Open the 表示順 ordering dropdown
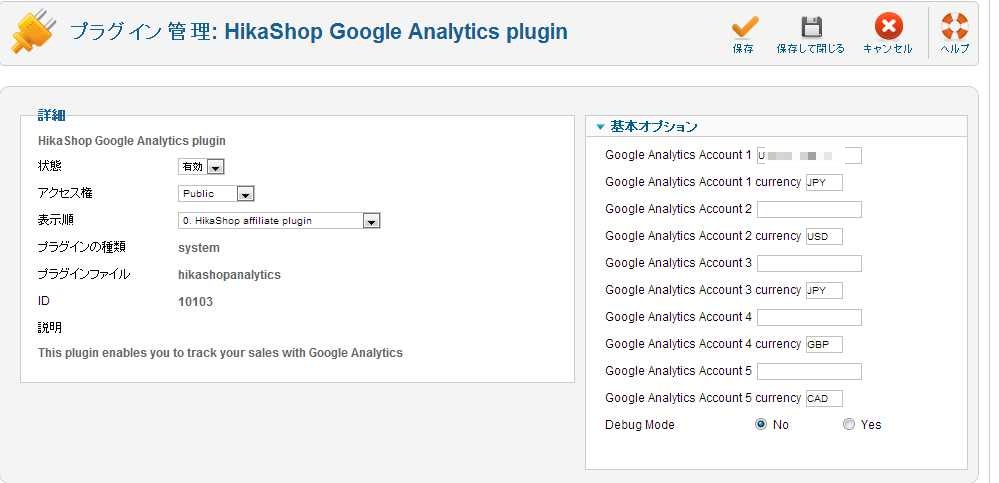Image resolution: width=999 pixels, height=483 pixels. pos(279,220)
